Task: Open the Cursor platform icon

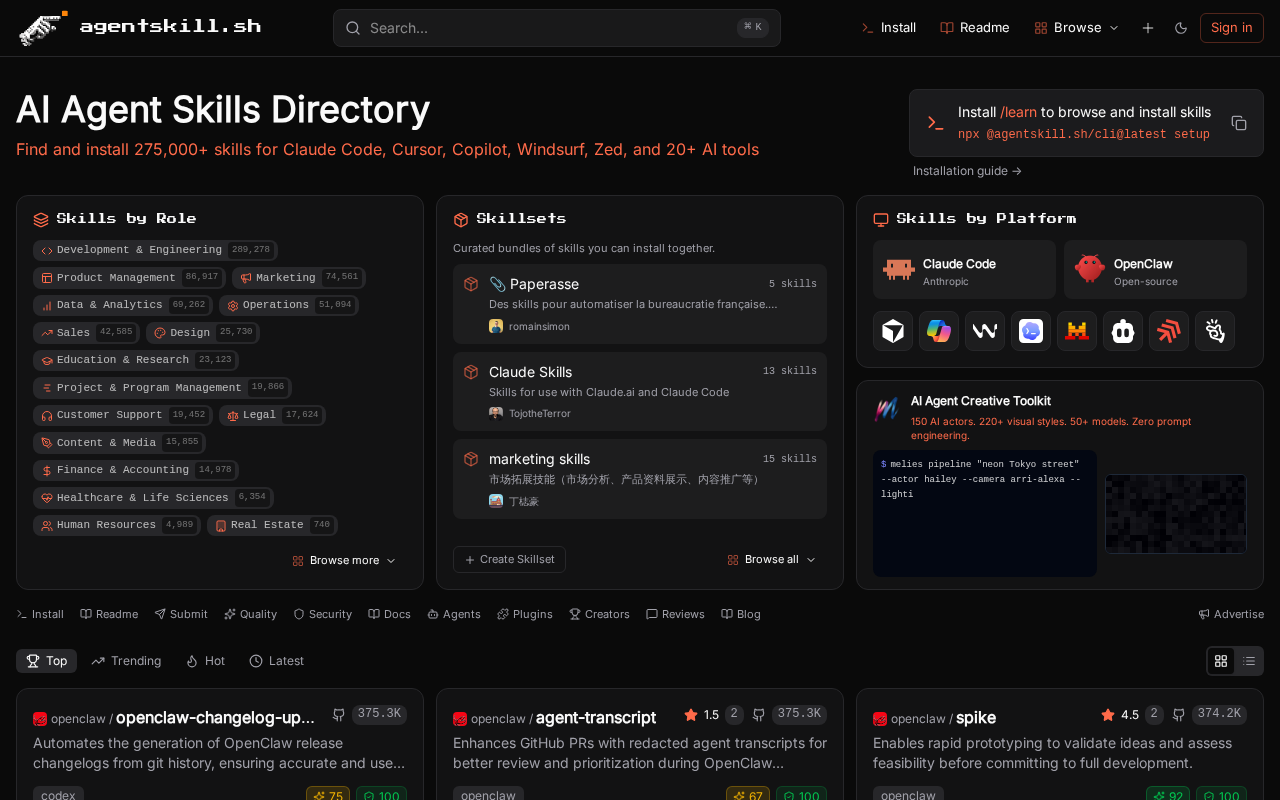Action: pos(893,331)
